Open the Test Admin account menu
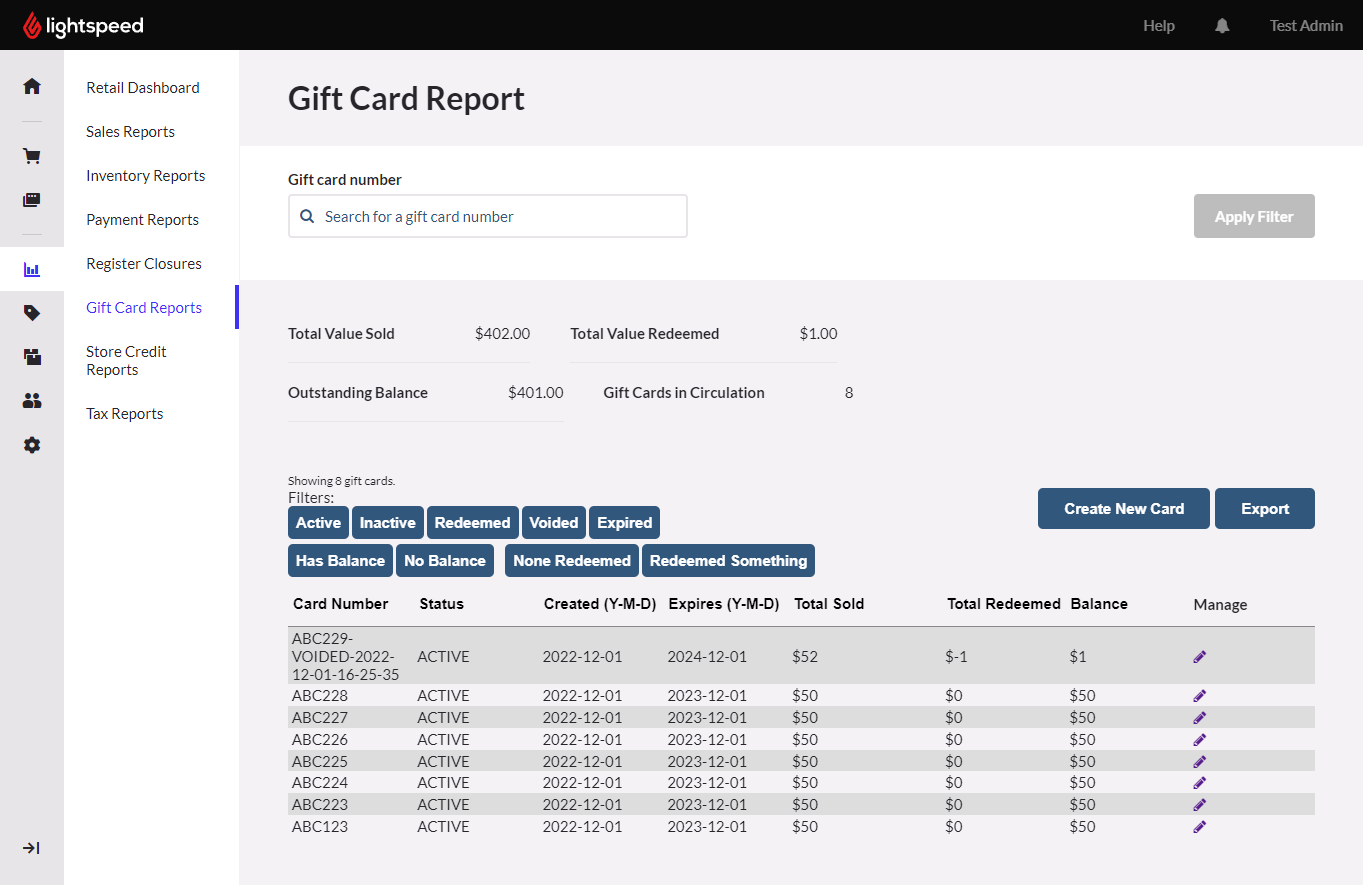Viewport: 1363px width, 885px height. tap(1306, 26)
